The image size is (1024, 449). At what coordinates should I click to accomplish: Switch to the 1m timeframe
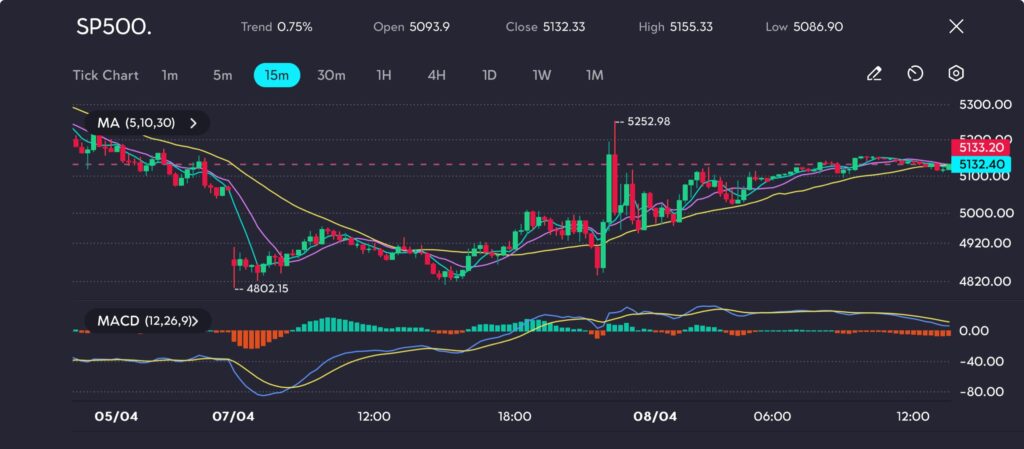170,75
